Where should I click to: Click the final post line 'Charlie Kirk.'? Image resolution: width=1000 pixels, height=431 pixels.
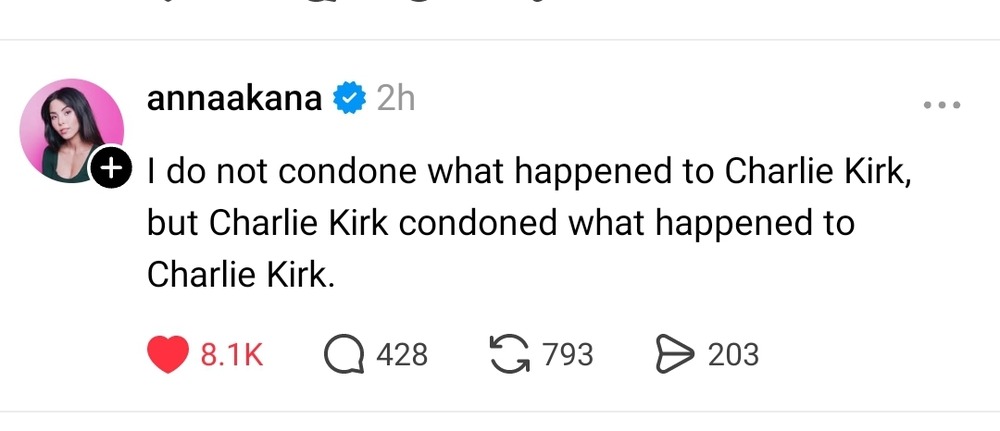[x=239, y=274]
